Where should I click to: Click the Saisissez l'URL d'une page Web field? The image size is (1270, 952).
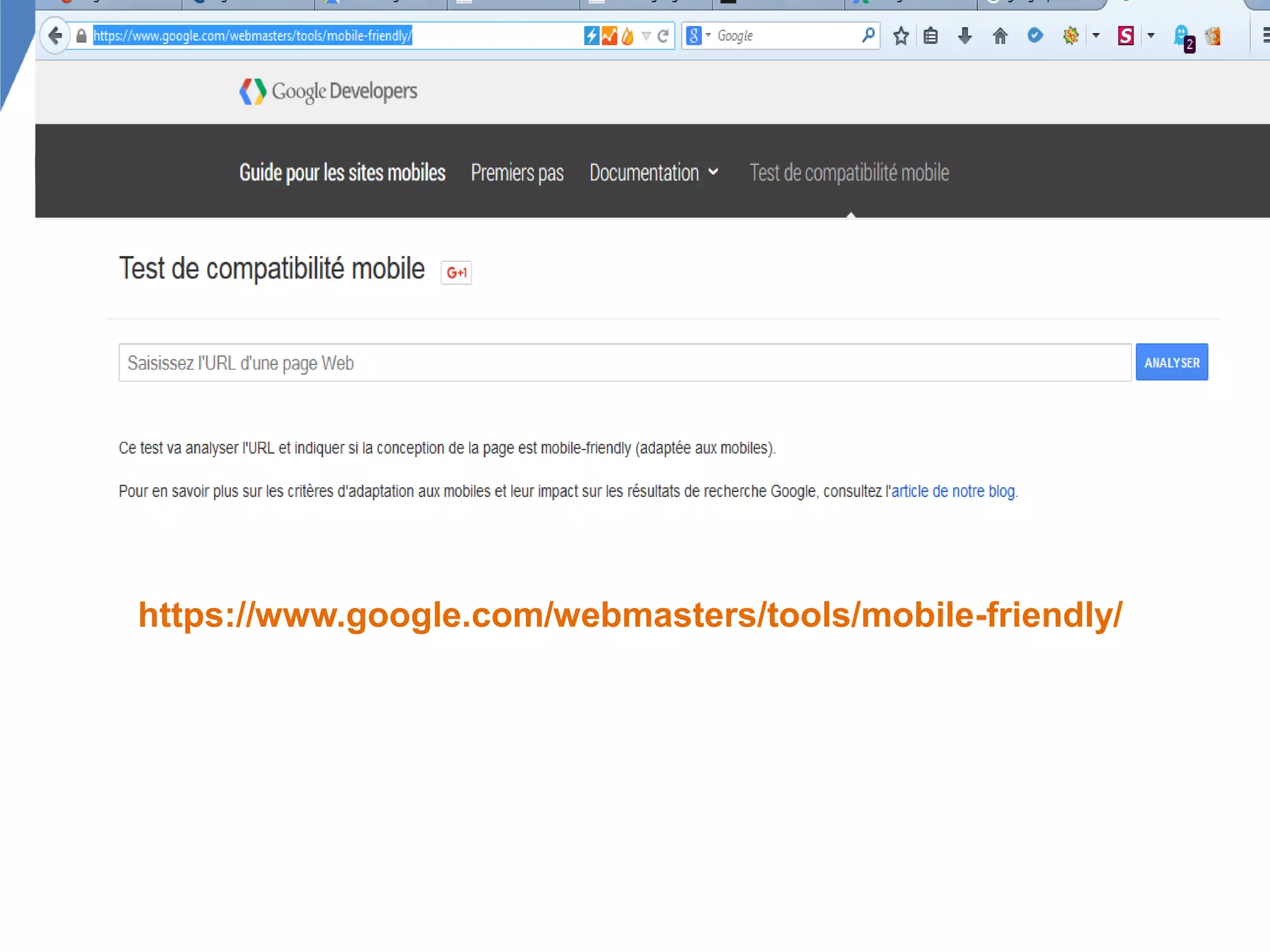click(x=625, y=363)
